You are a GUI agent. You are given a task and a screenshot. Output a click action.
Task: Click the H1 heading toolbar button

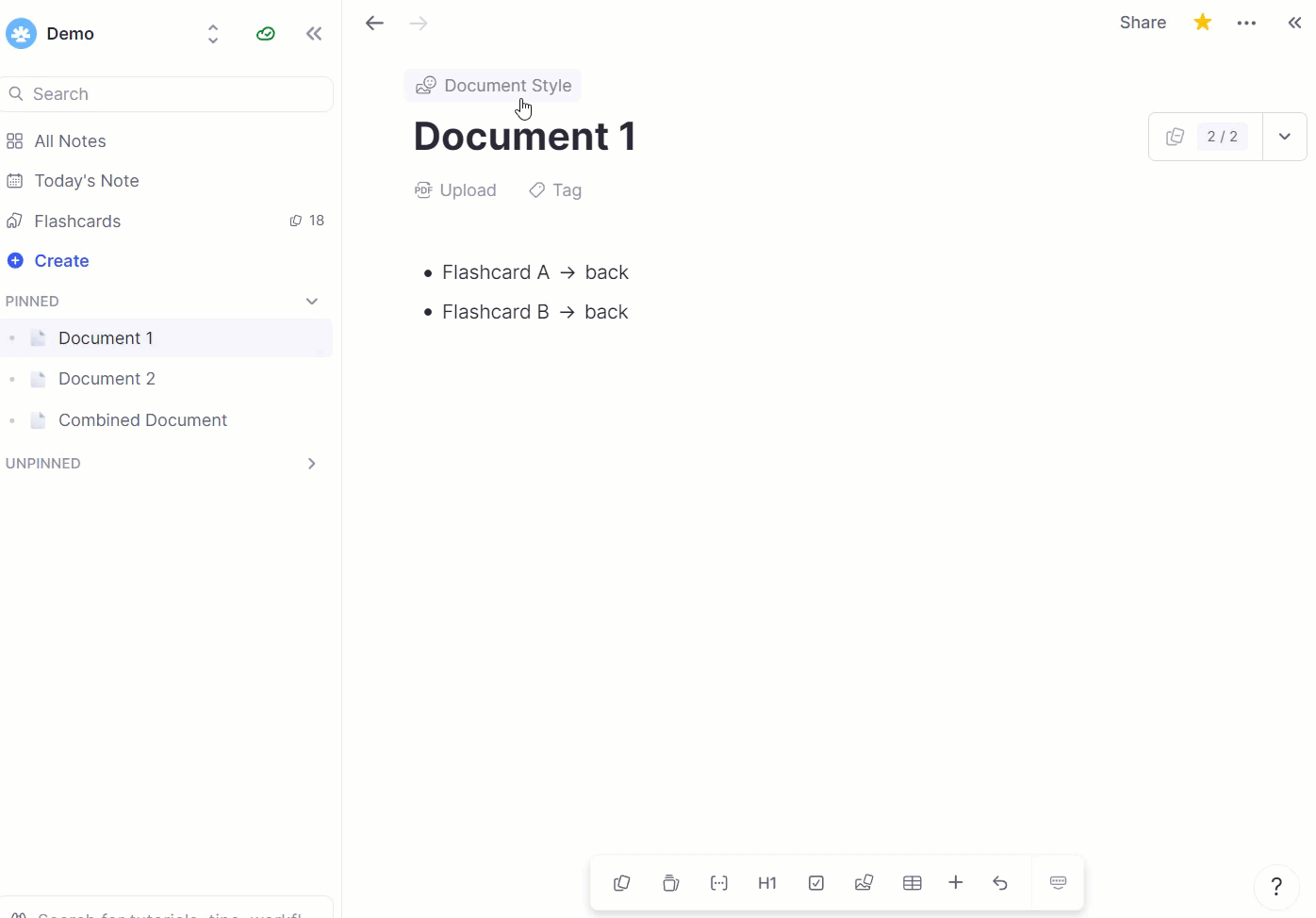(x=767, y=883)
